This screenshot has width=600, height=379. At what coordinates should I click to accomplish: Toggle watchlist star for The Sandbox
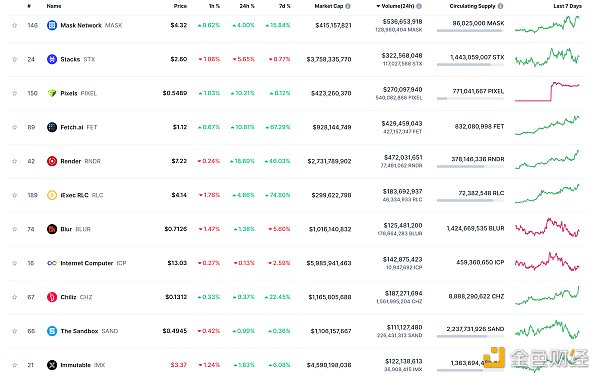click(15, 331)
